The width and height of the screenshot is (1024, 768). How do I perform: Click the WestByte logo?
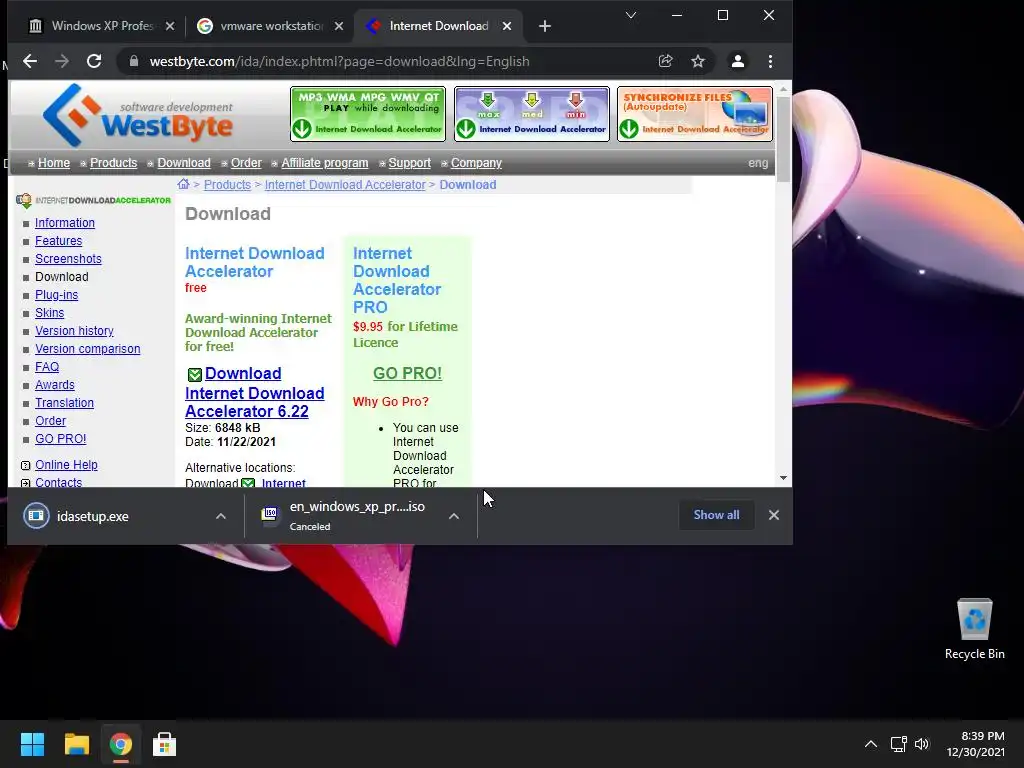click(138, 116)
